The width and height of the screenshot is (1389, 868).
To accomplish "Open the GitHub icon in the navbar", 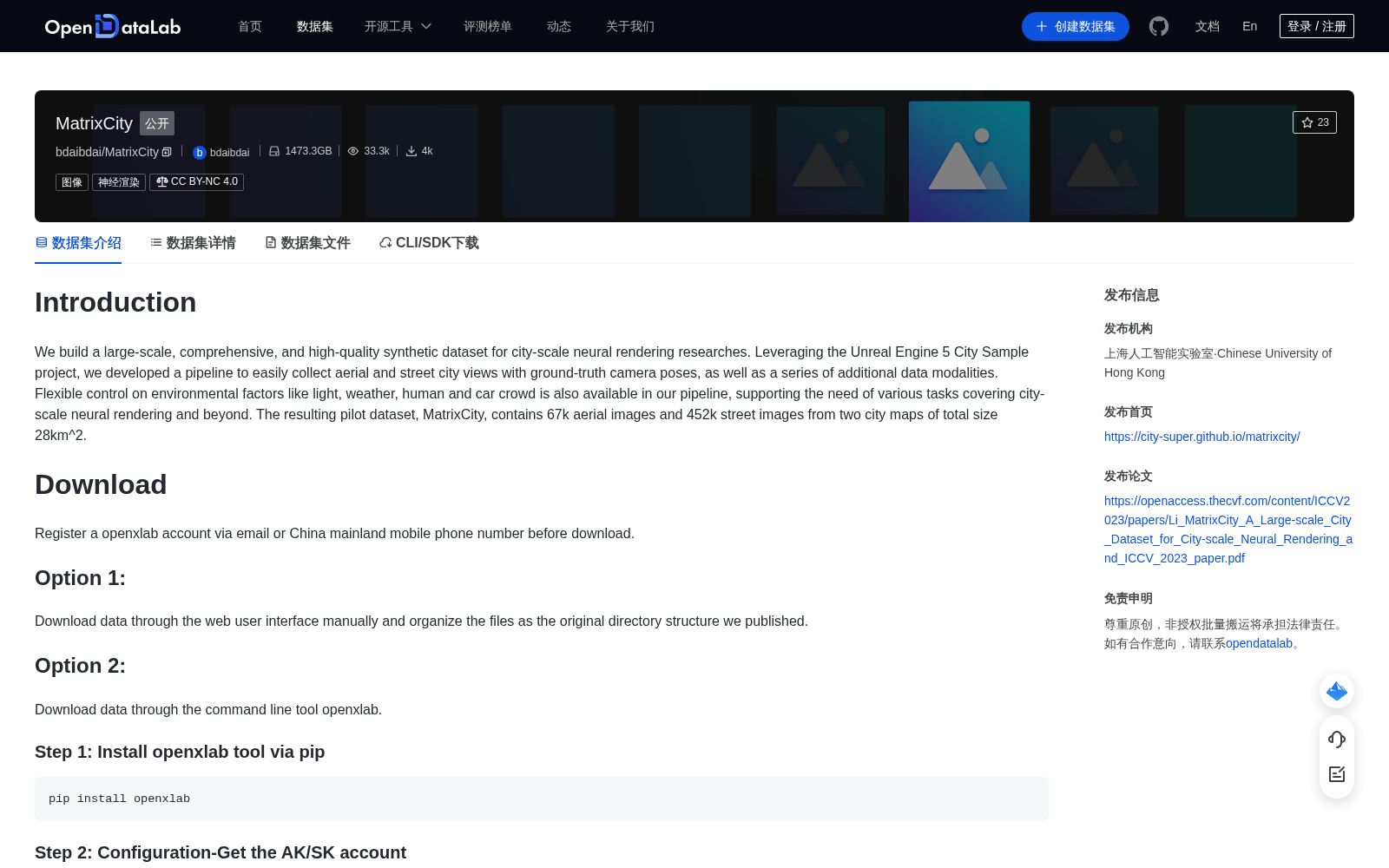I will point(1159,26).
